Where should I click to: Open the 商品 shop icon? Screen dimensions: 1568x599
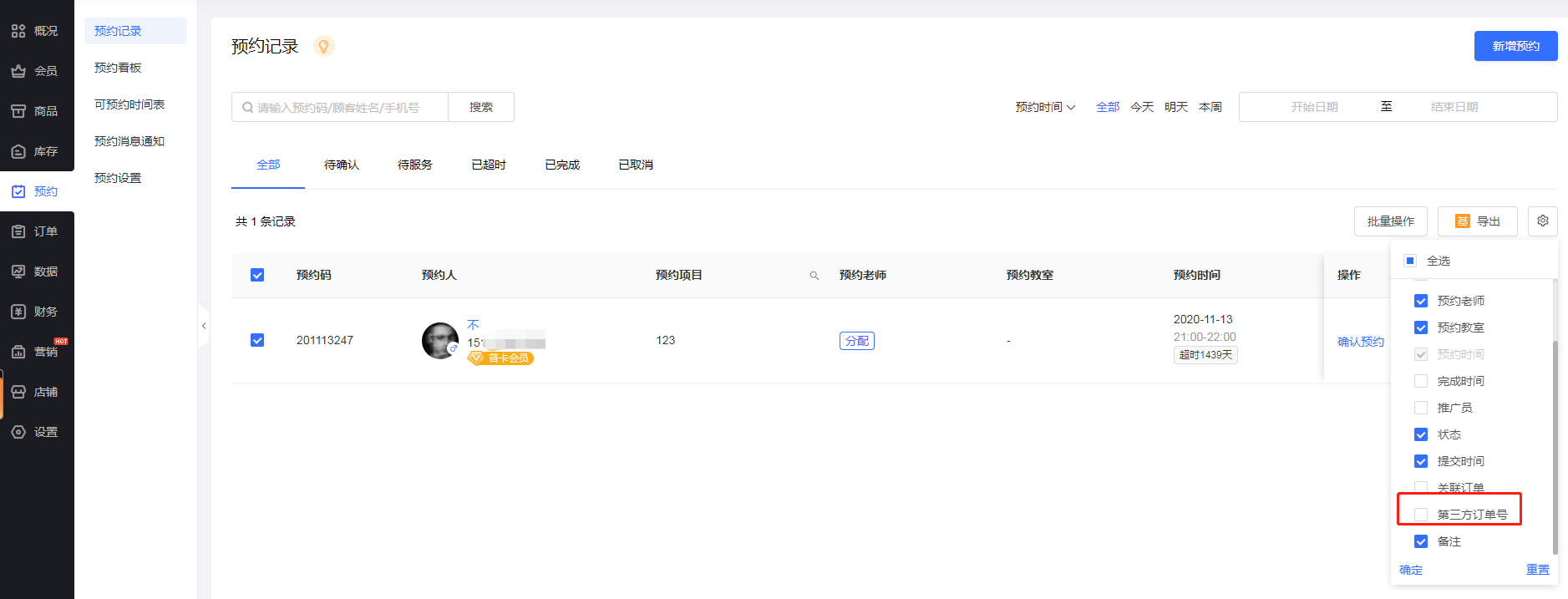tap(18, 111)
